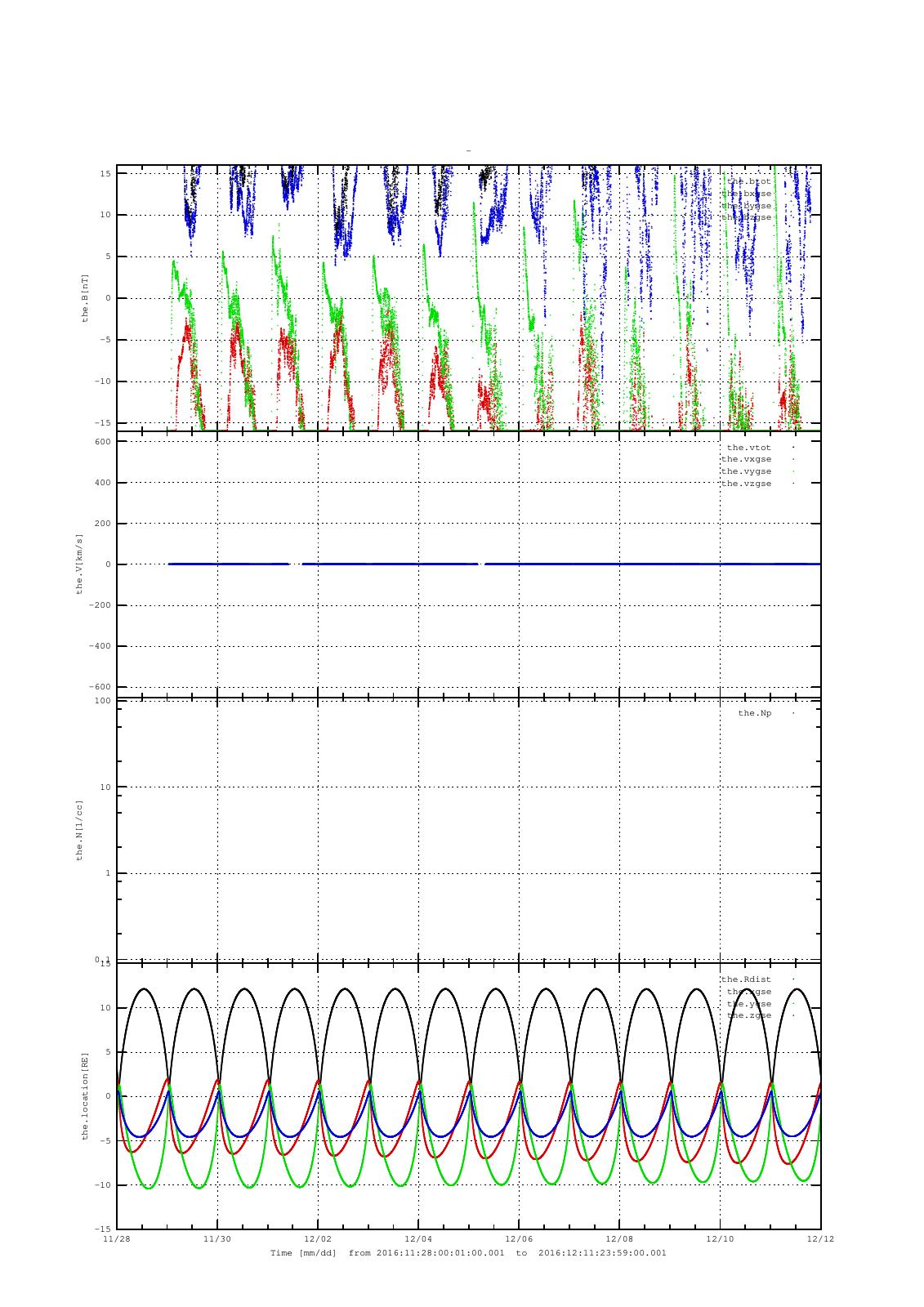
Task: Click the 100 tick on density axis
Action: point(103,701)
